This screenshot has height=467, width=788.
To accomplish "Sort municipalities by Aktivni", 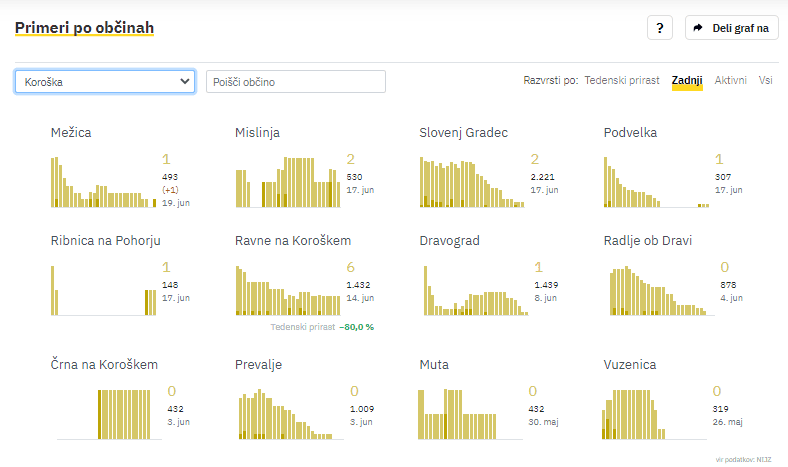I will (730, 80).
